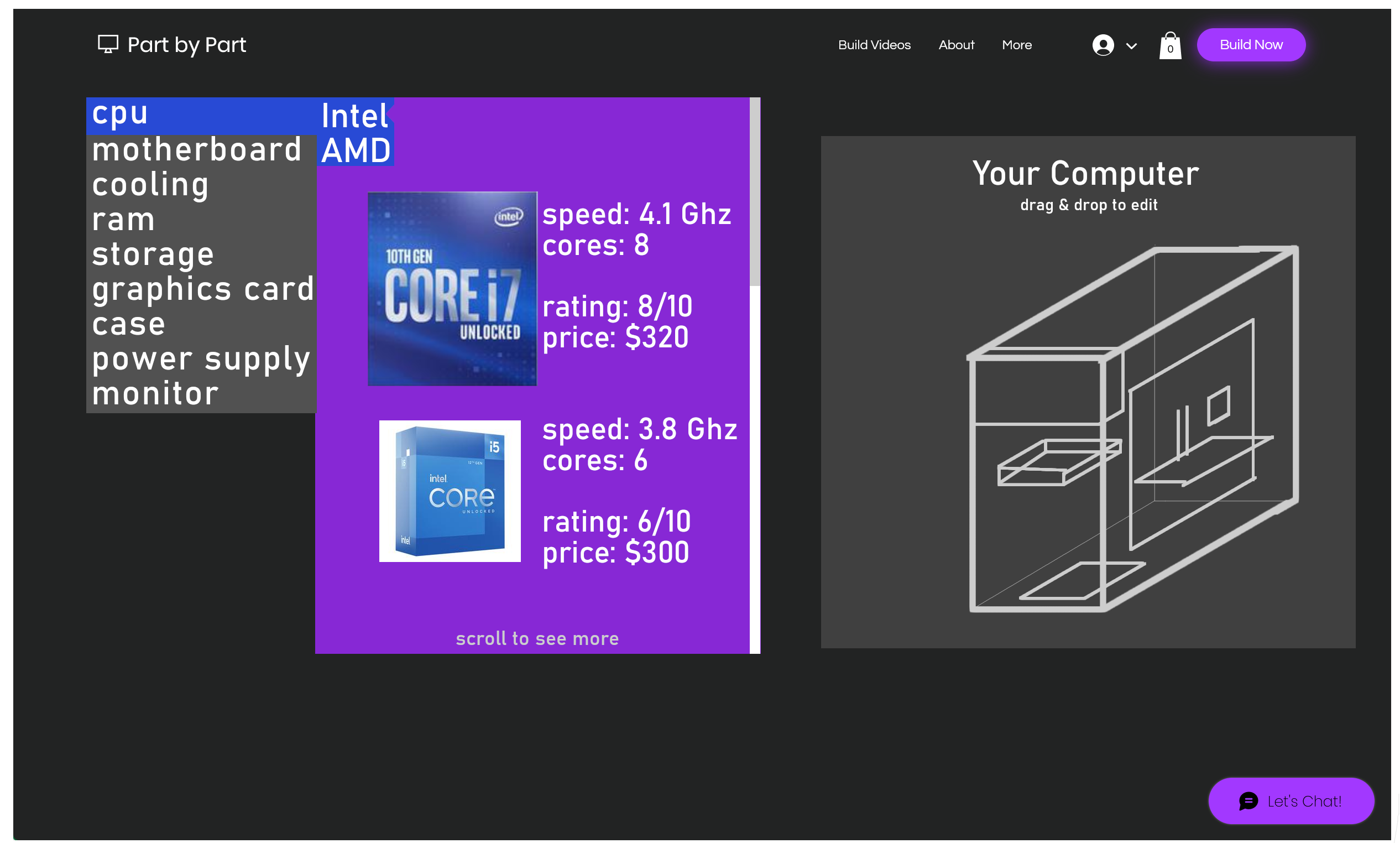The image size is (1400, 843).
Task: Click the Core i5 processor box image
Action: (450, 491)
